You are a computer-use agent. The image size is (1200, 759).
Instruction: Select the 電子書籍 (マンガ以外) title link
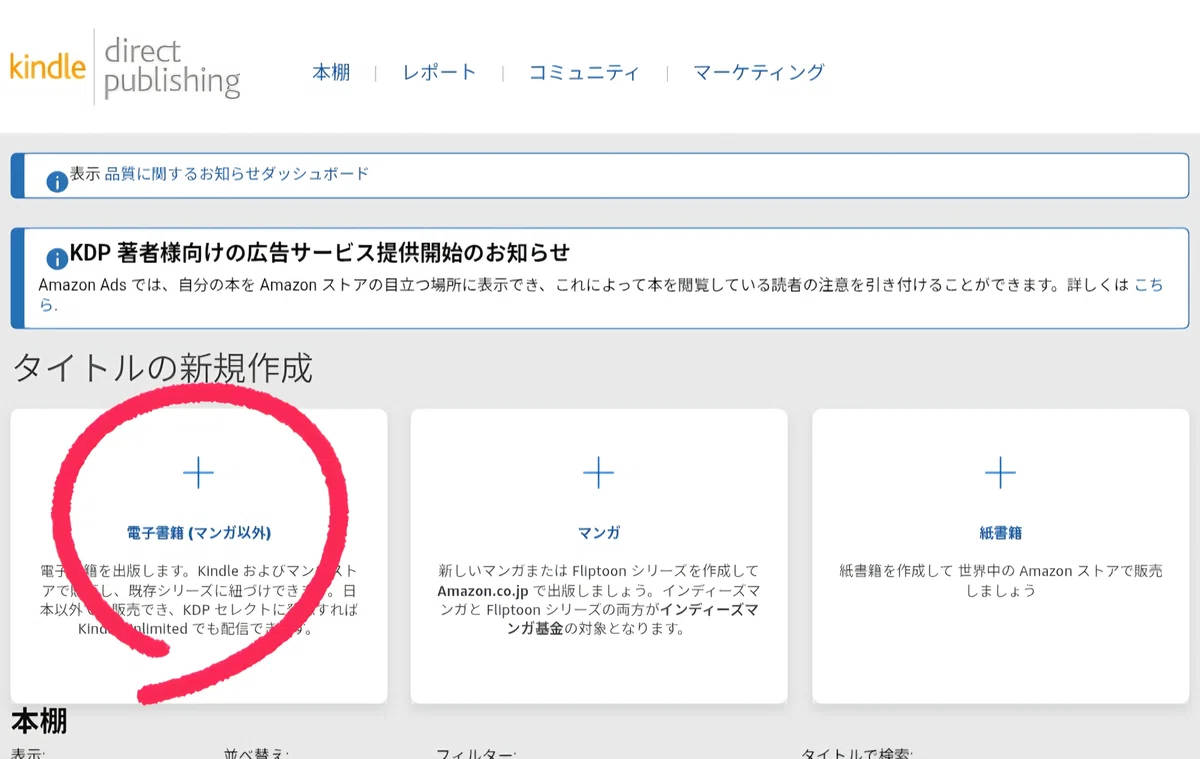199,533
